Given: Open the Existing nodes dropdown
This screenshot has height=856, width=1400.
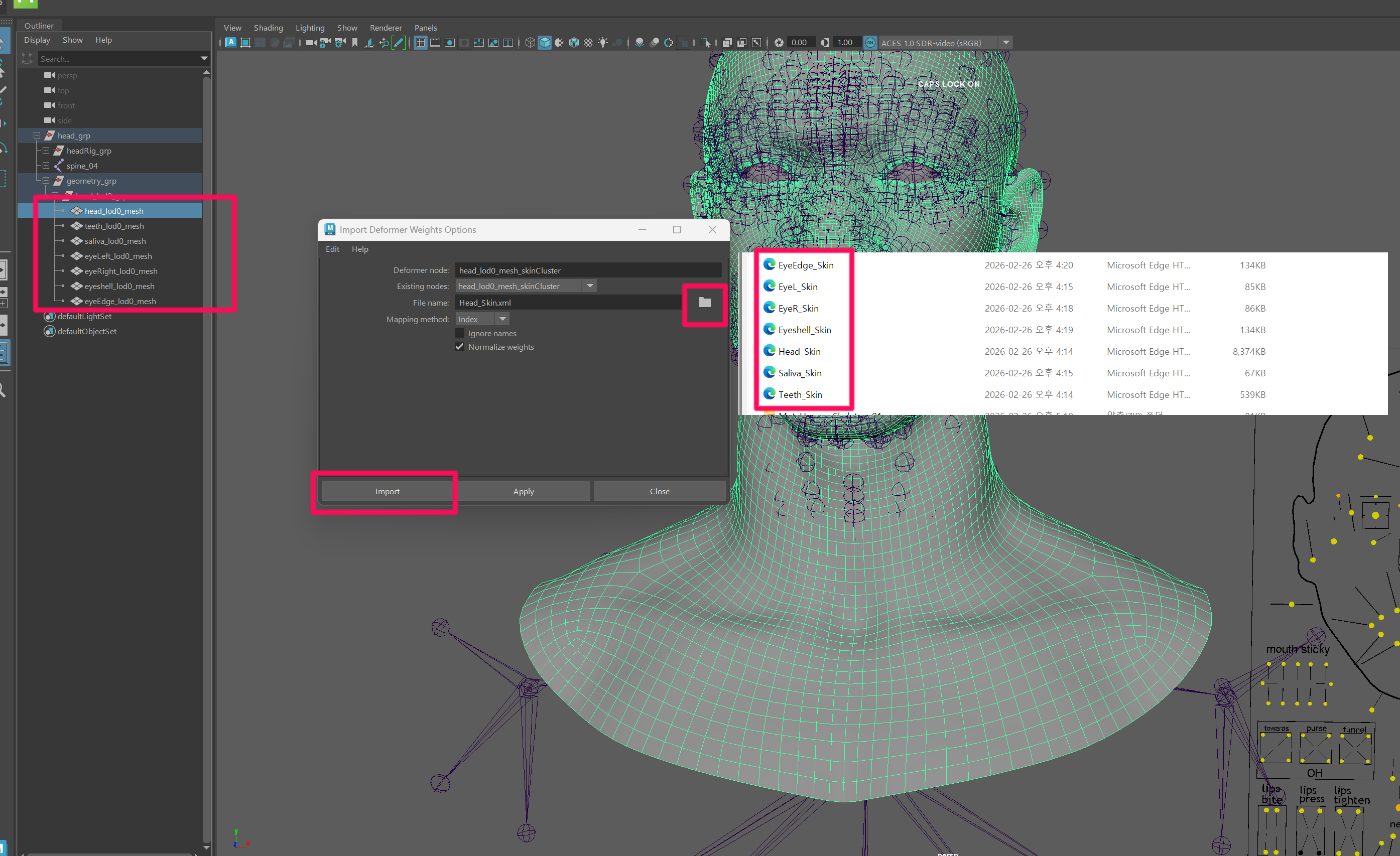Looking at the screenshot, I should point(589,286).
